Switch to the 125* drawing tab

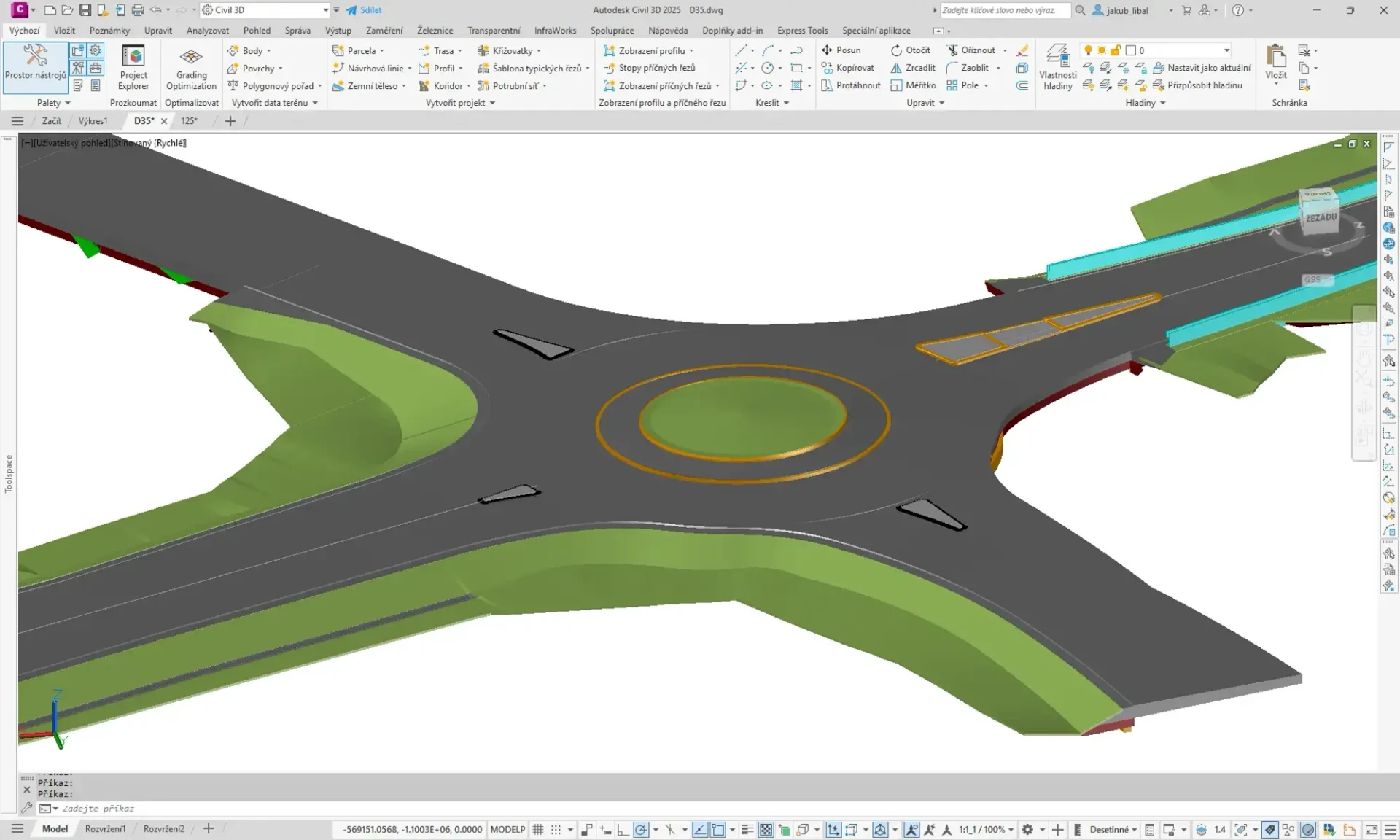pyautogui.click(x=189, y=121)
